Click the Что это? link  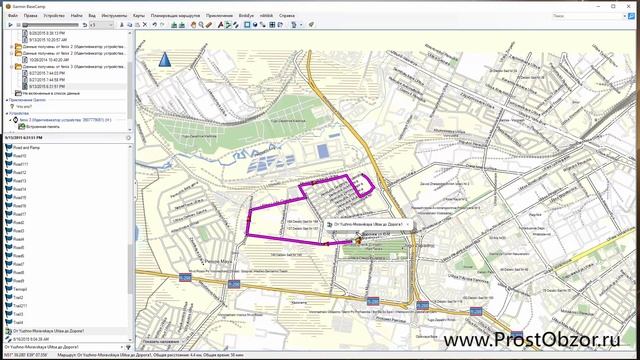[x=24, y=107]
